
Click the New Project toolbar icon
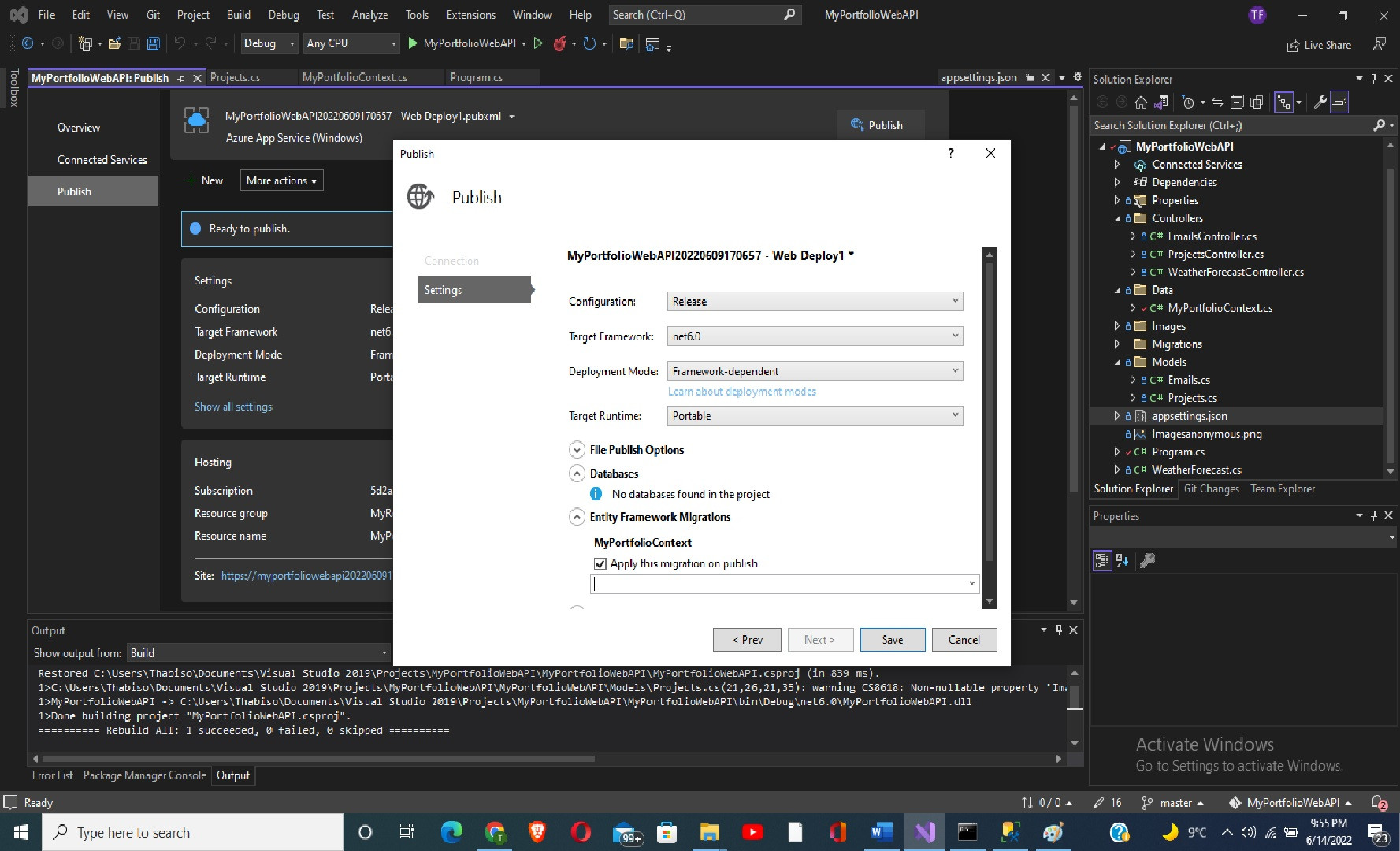point(85,43)
